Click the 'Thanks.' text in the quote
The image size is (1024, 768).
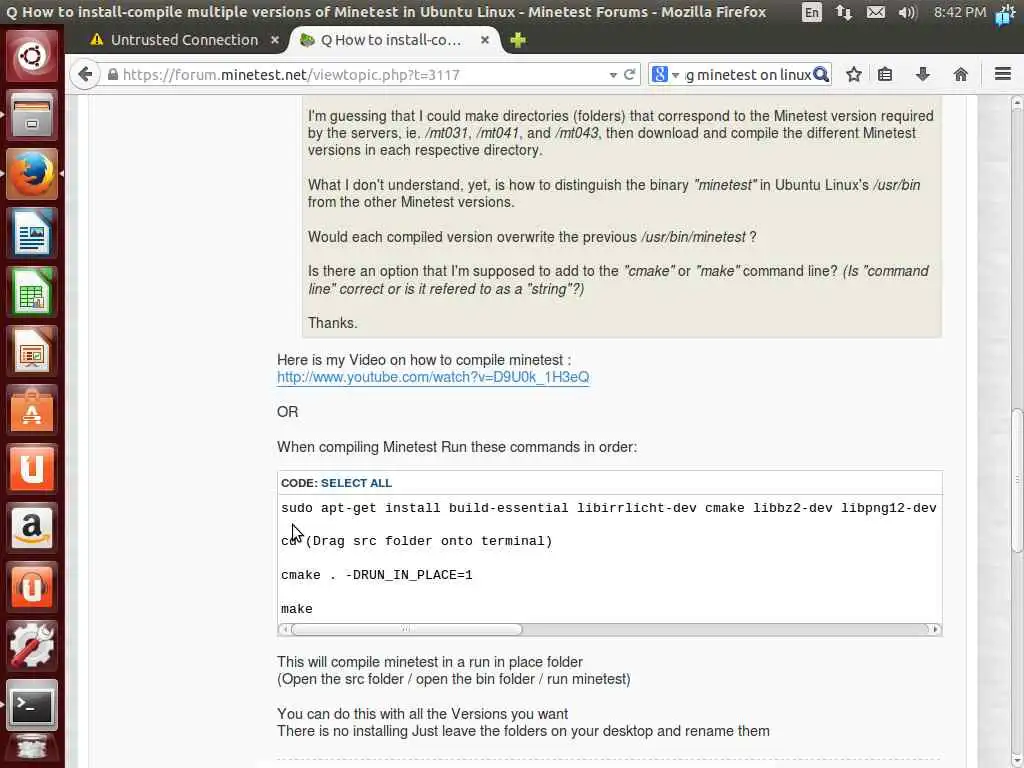coord(332,323)
